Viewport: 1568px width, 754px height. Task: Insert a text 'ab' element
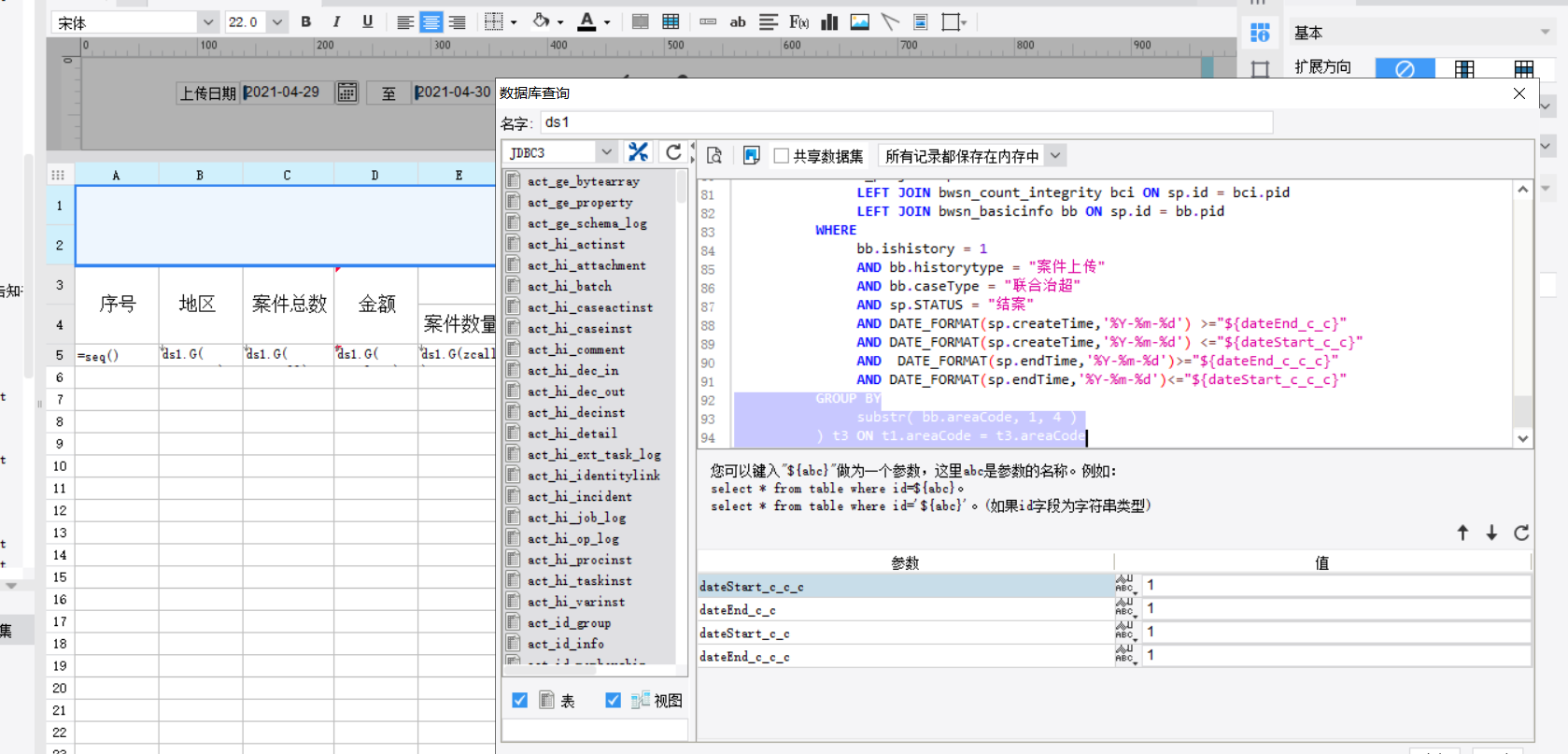[738, 22]
